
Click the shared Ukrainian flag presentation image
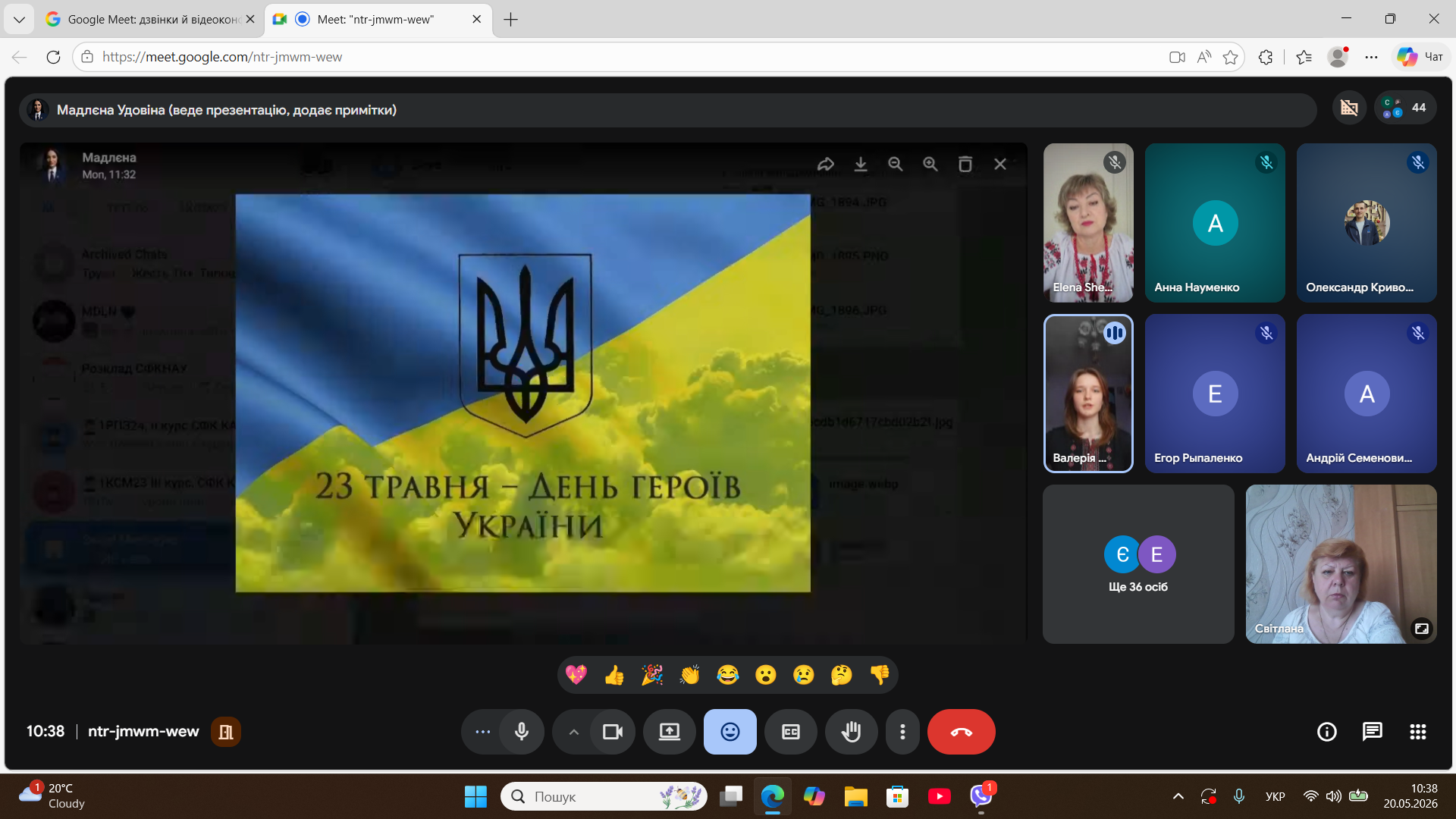pos(522,393)
